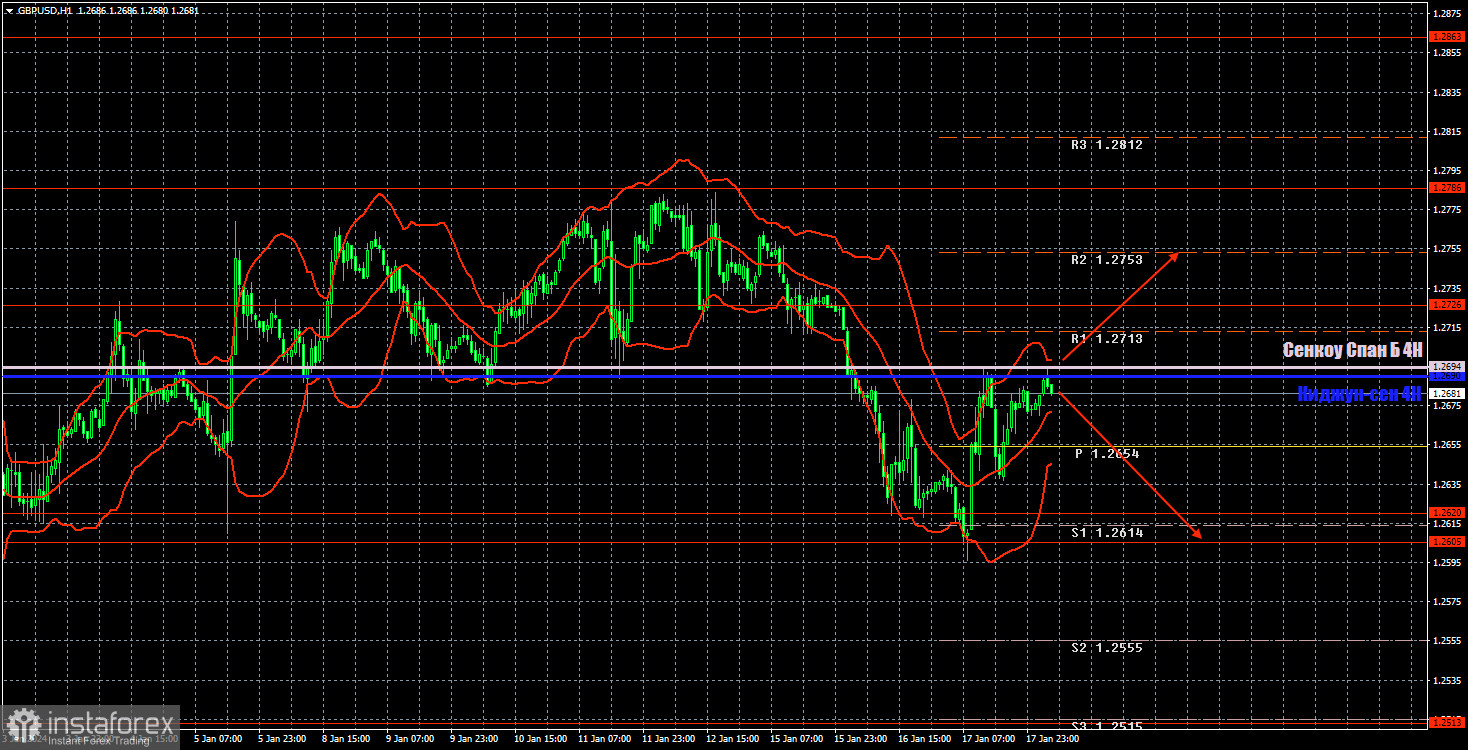Click the 1.2863 red price tag

[x=1447, y=36]
